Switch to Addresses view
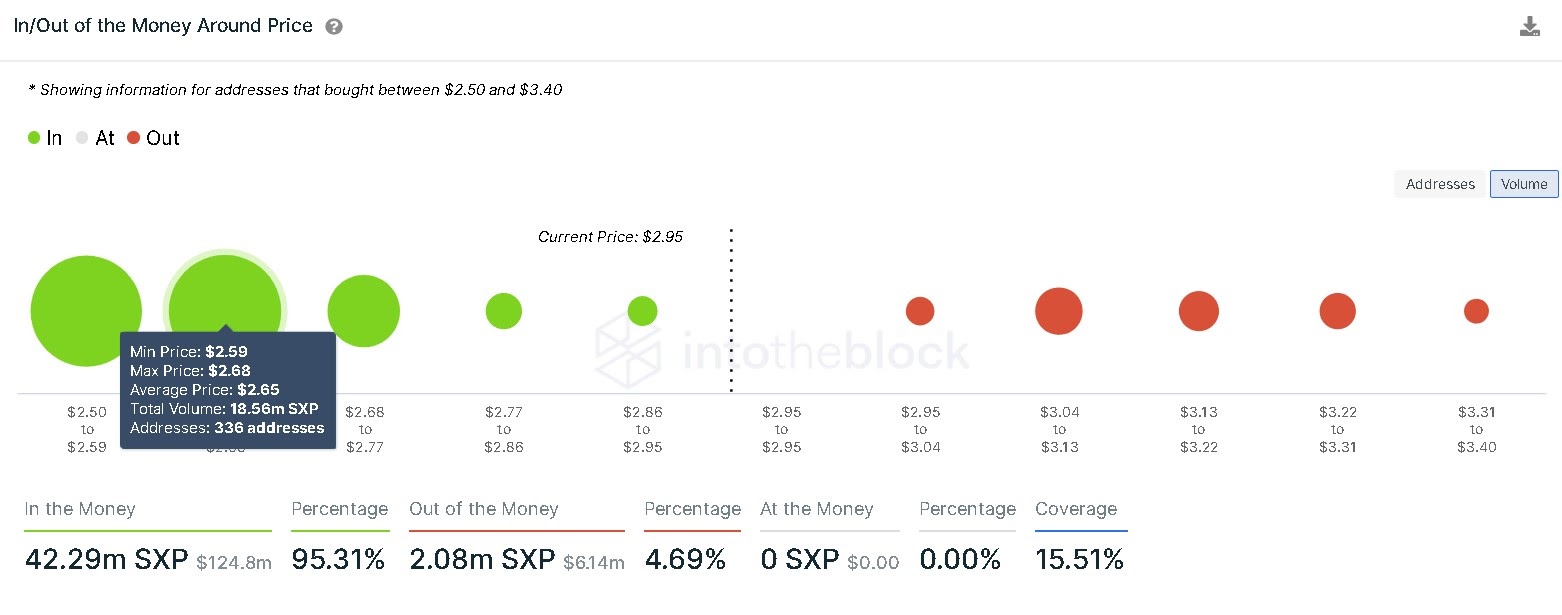 click(1440, 184)
